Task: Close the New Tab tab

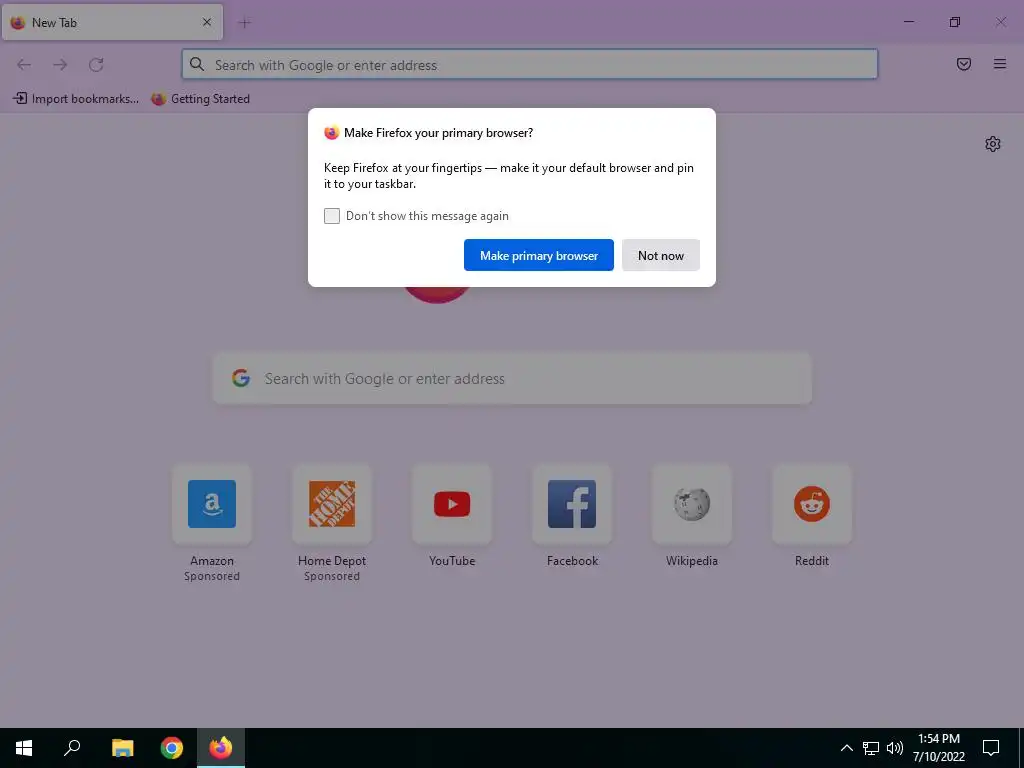Action: coord(207,22)
